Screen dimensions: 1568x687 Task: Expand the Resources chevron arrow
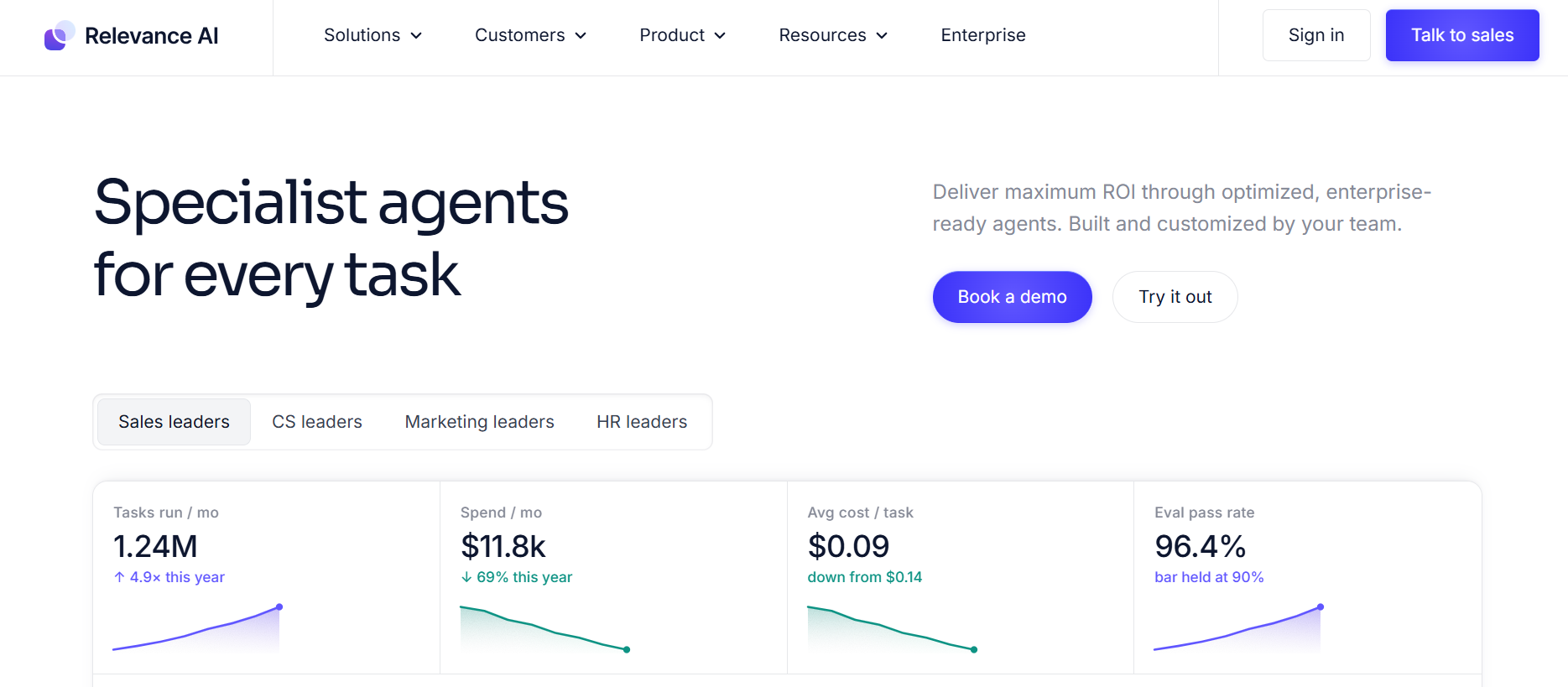882,36
